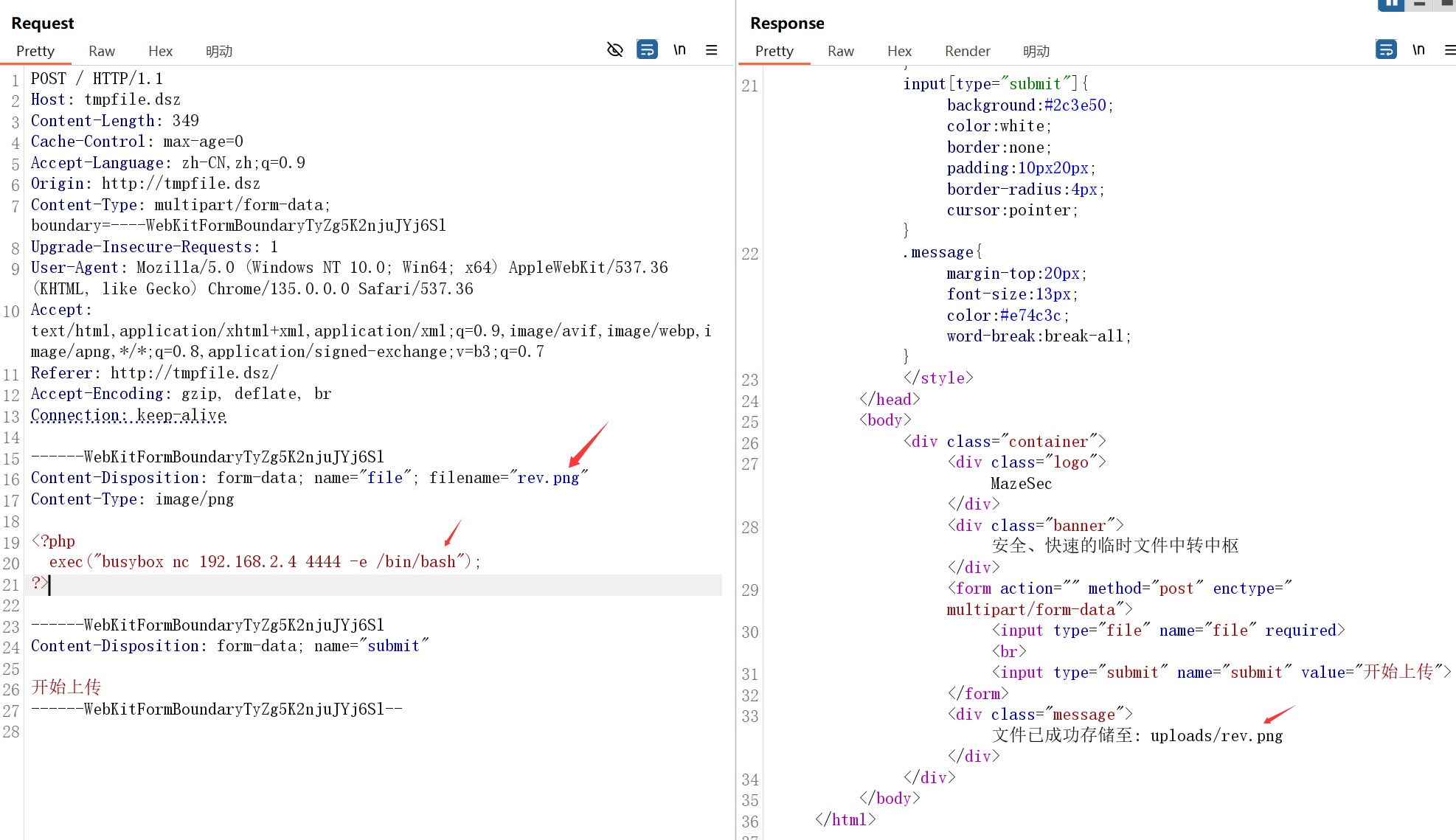Switch Response view to Render tab

tap(967, 51)
